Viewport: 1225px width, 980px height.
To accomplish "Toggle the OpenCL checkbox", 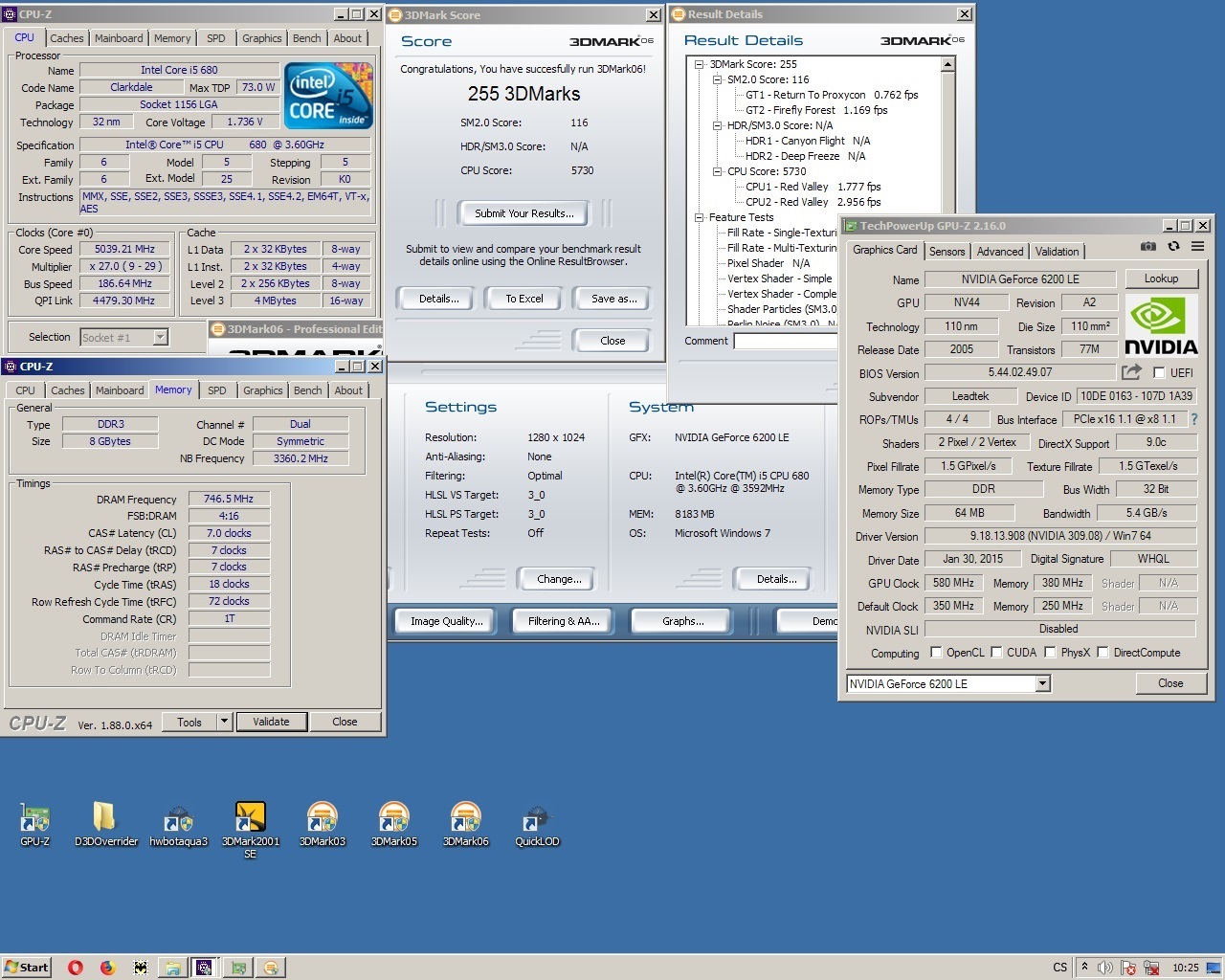I will 936,653.
